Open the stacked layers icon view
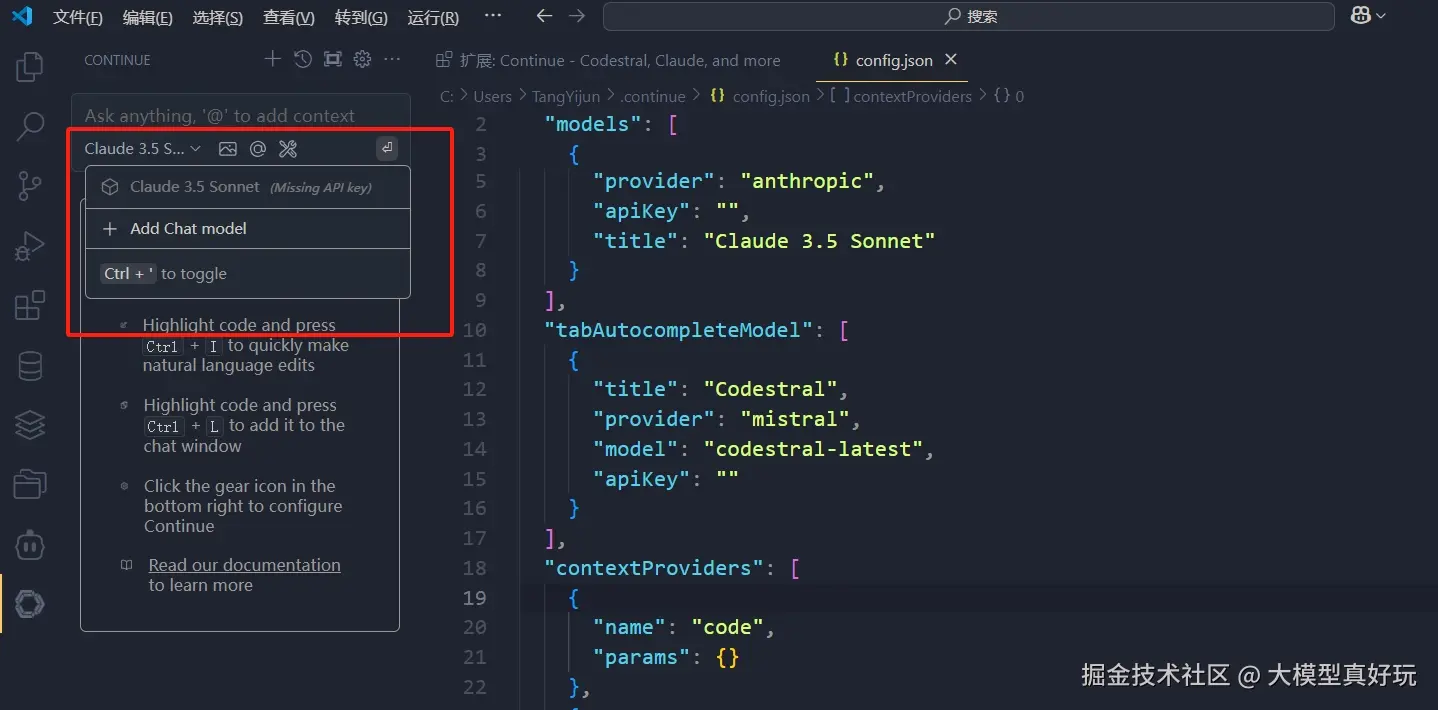 pyautogui.click(x=30, y=425)
